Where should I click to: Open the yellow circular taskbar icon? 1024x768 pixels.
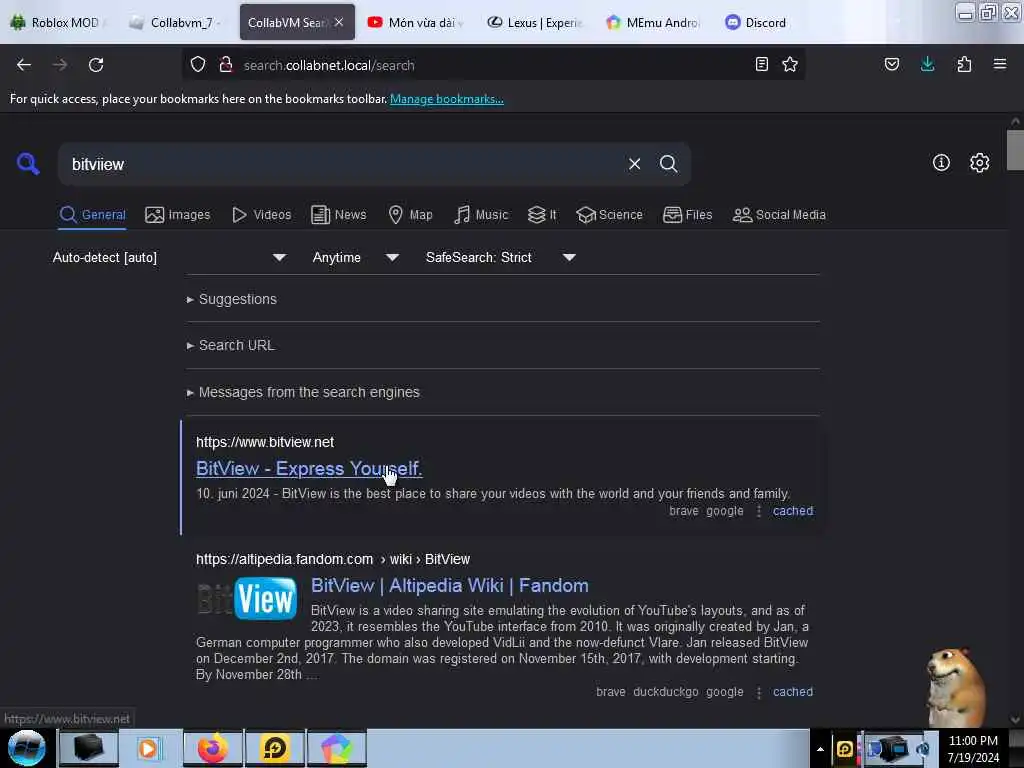click(275, 748)
